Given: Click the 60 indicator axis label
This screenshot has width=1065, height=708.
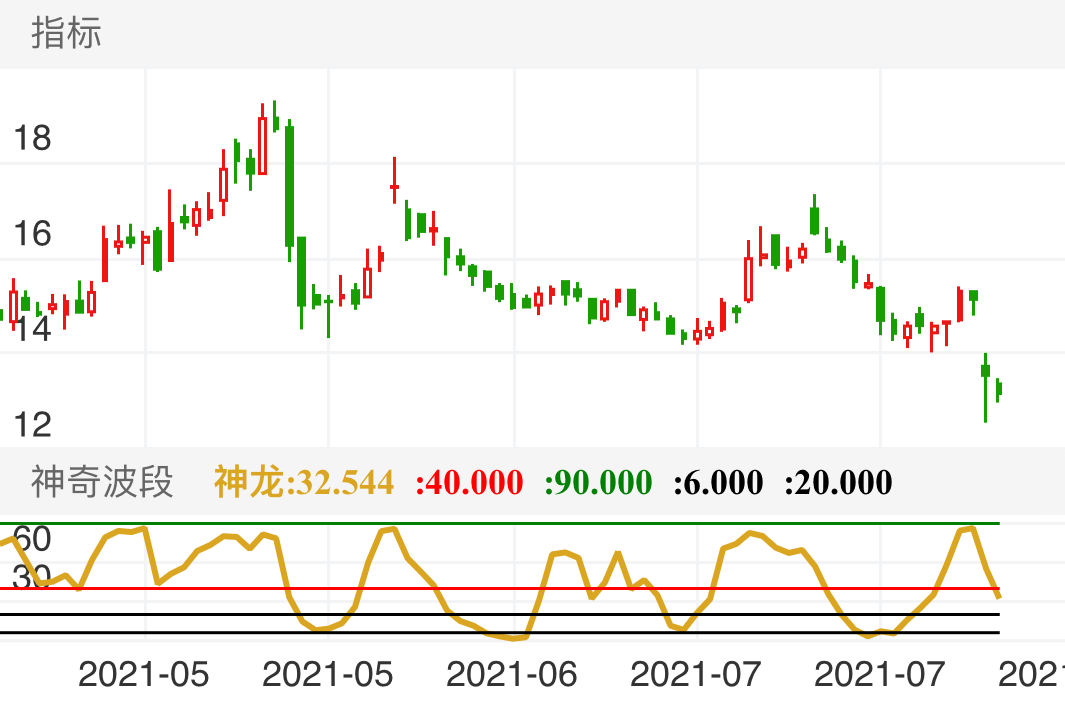Looking at the screenshot, I should 32,540.
